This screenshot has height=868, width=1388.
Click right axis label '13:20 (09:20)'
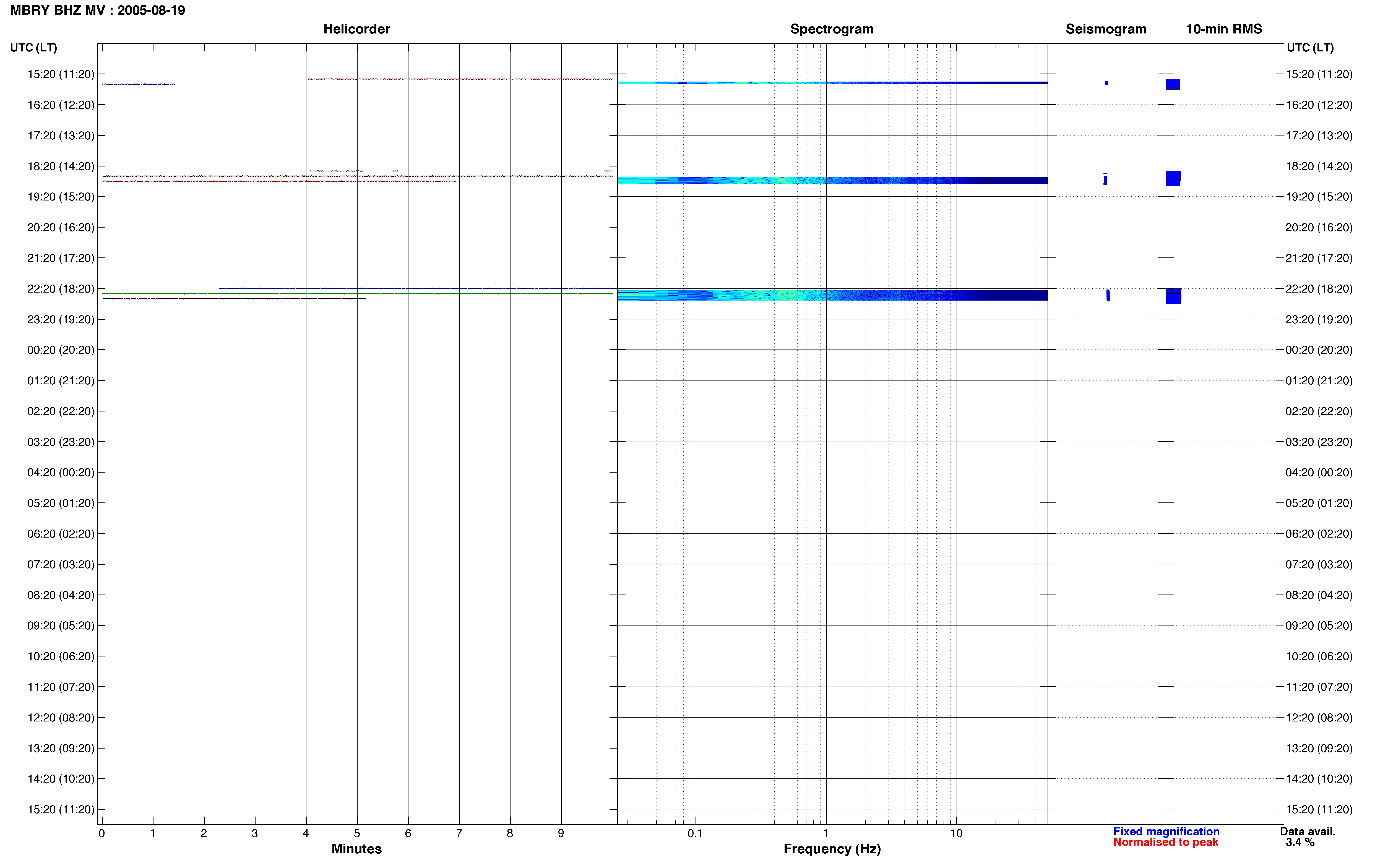tap(1319, 749)
